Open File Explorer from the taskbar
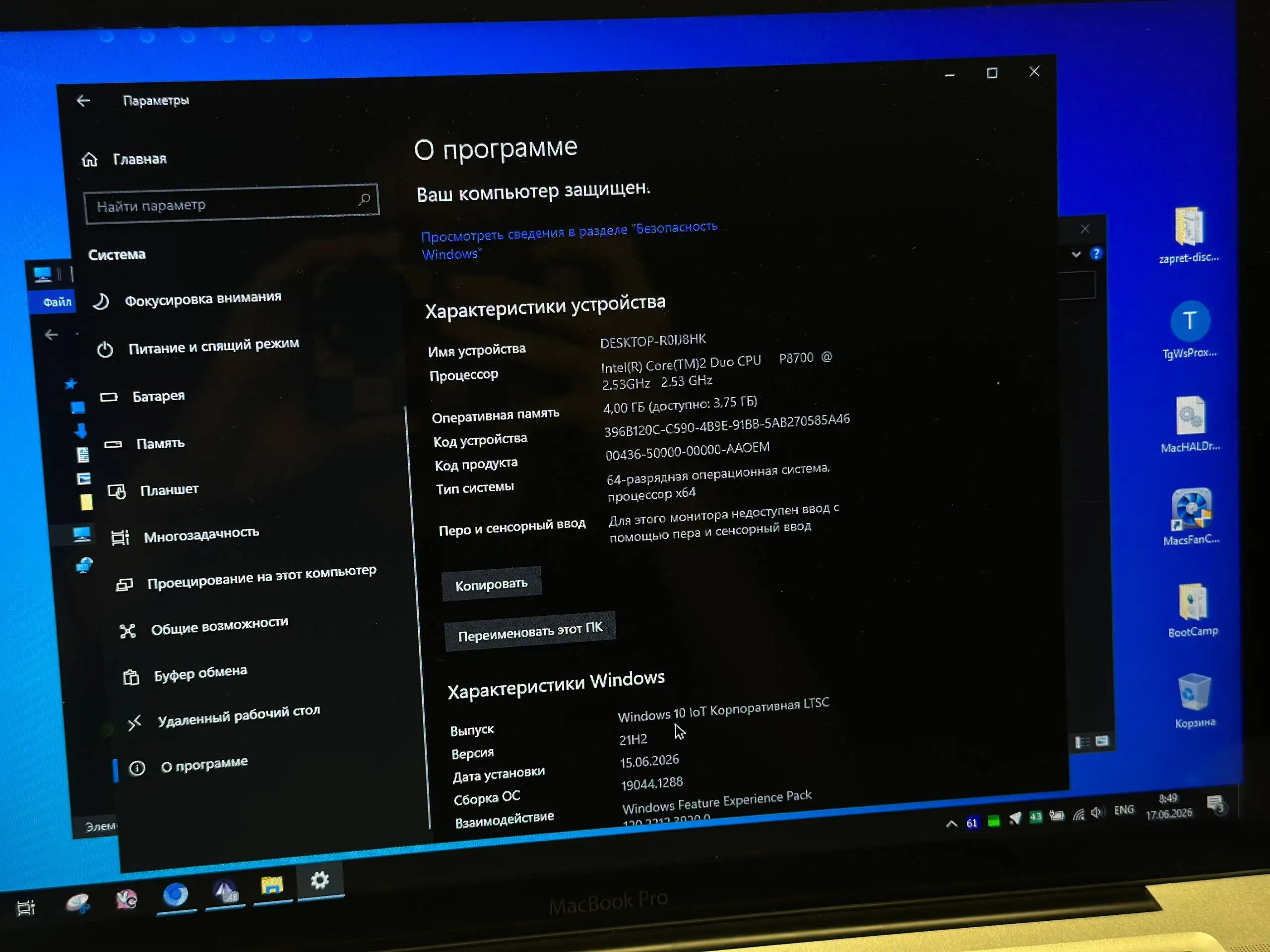 click(272, 886)
